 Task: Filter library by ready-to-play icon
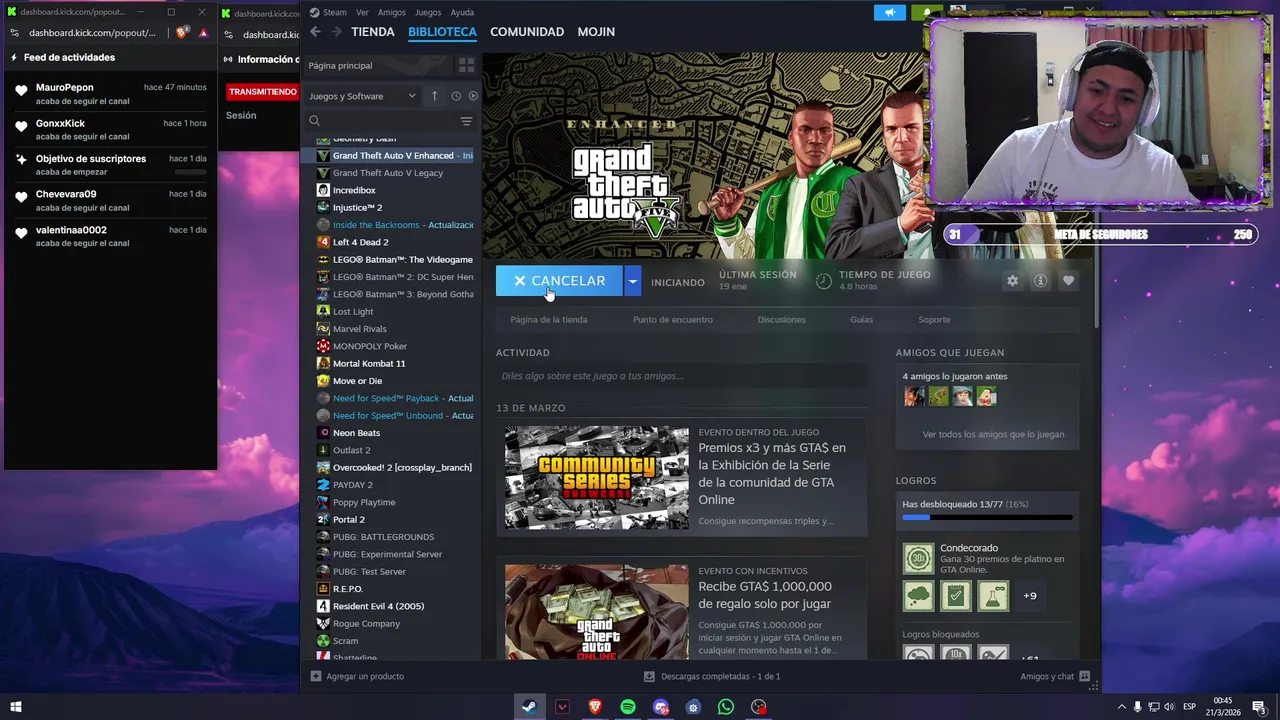click(473, 96)
